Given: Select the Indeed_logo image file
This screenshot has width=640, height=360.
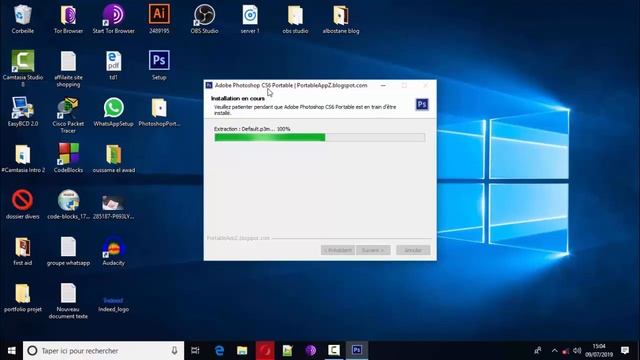Looking at the screenshot, I should pos(113,304).
